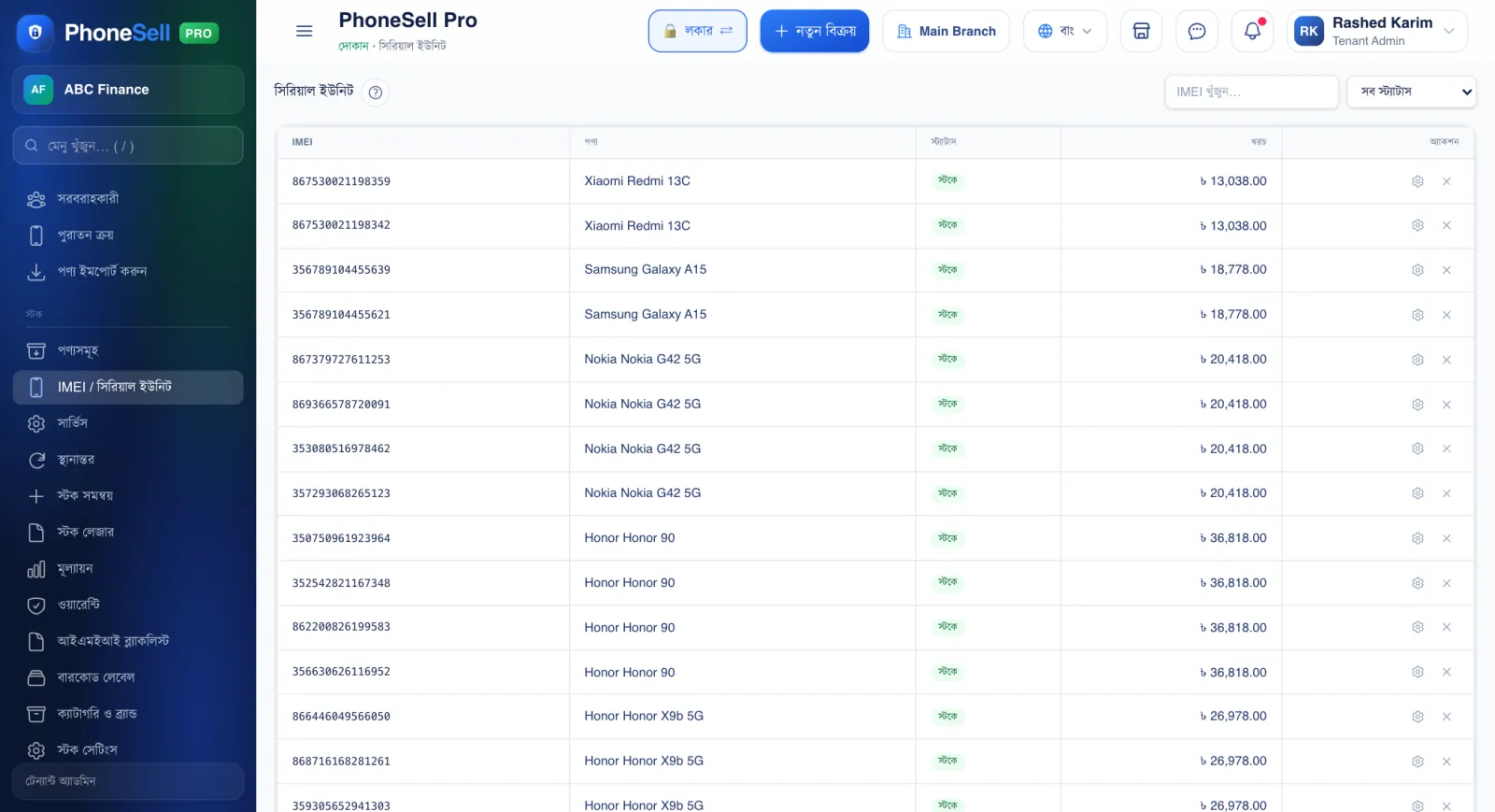1495x812 pixels.
Task: Click the IMEI search field
Action: tap(1251, 92)
